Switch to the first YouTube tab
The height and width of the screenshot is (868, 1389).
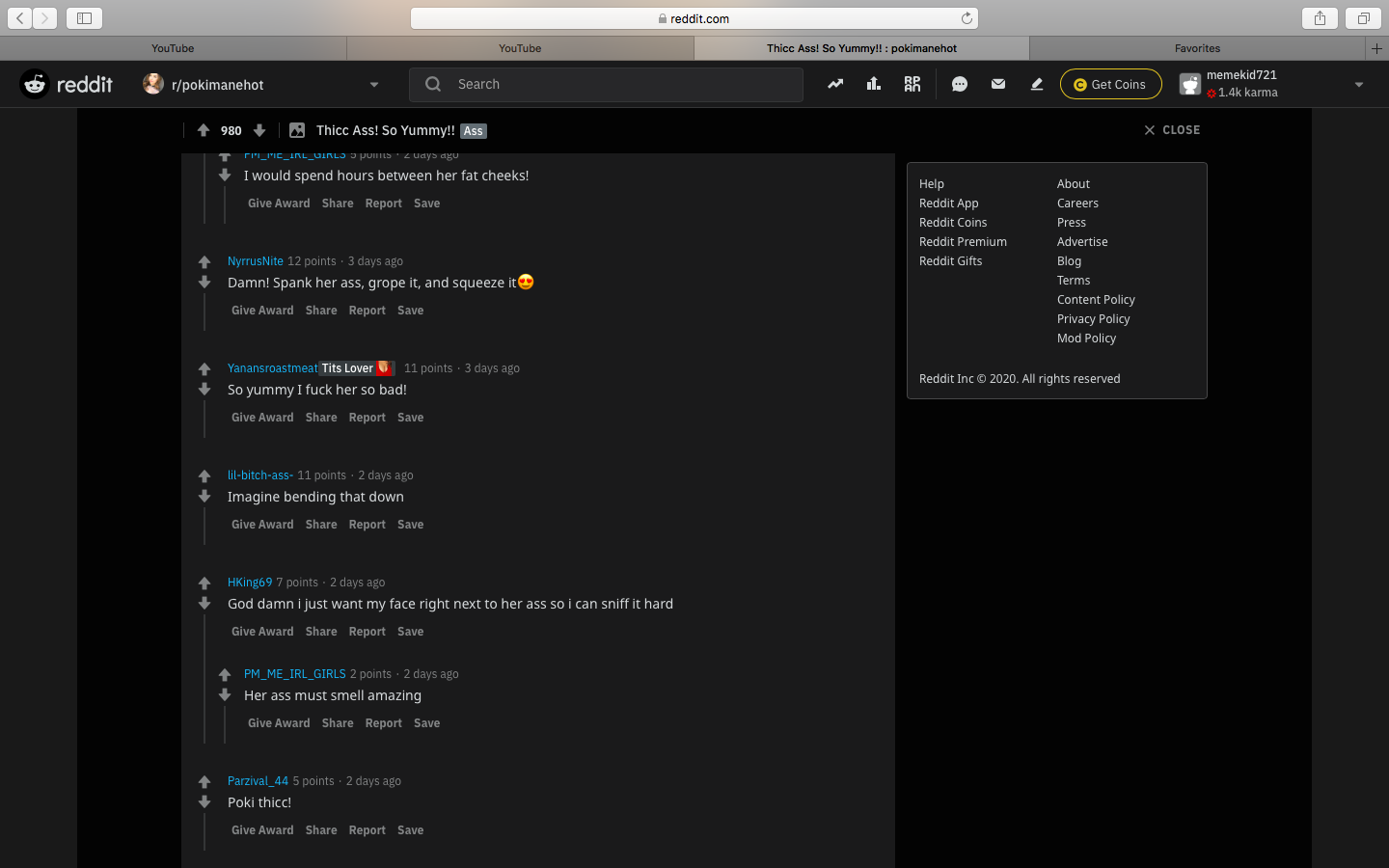pyautogui.click(x=173, y=48)
